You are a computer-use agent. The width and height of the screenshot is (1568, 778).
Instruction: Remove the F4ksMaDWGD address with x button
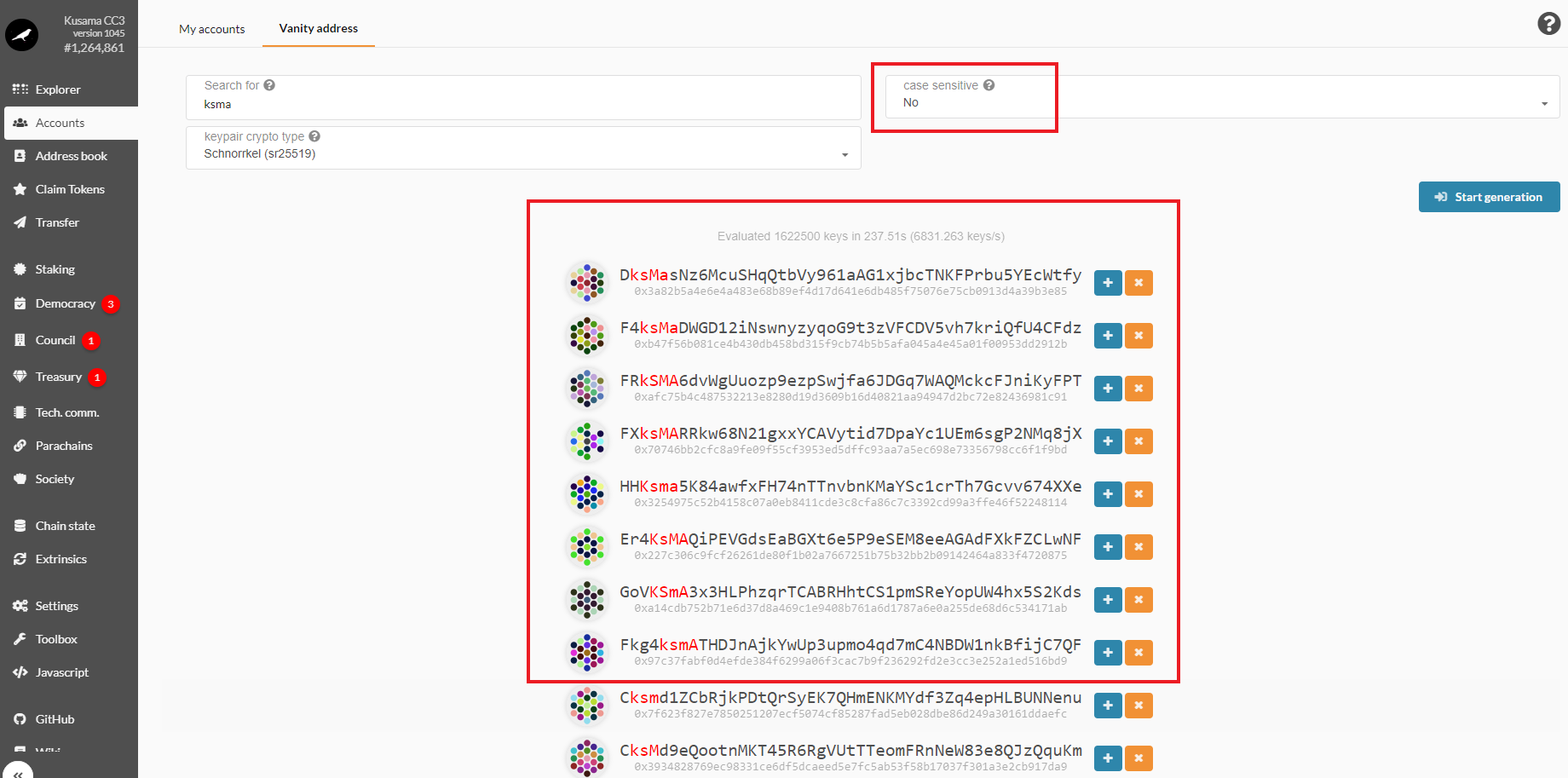(x=1139, y=336)
